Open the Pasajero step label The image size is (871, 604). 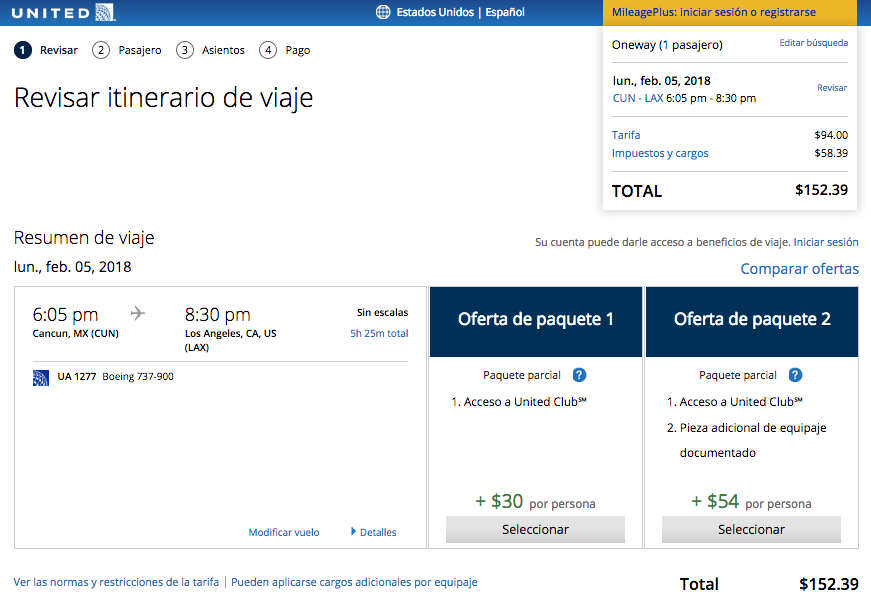coord(140,51)
